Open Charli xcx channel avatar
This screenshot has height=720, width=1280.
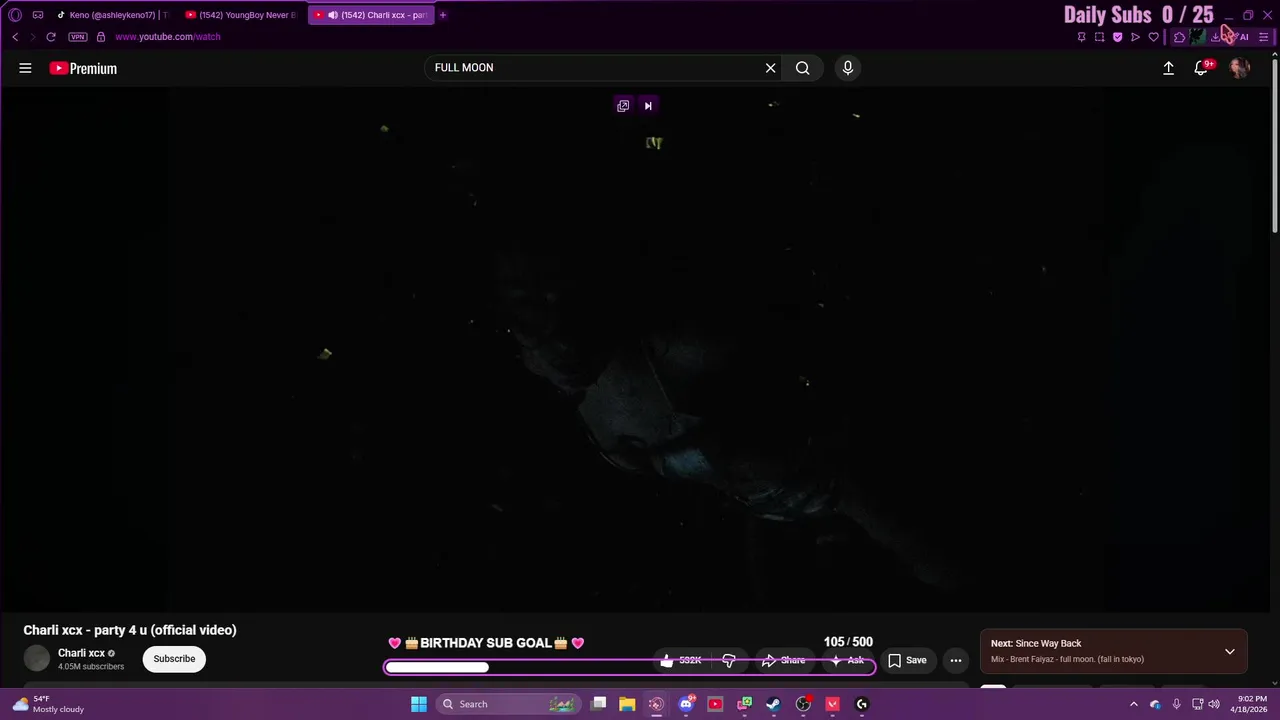click(x=37, y=658)
